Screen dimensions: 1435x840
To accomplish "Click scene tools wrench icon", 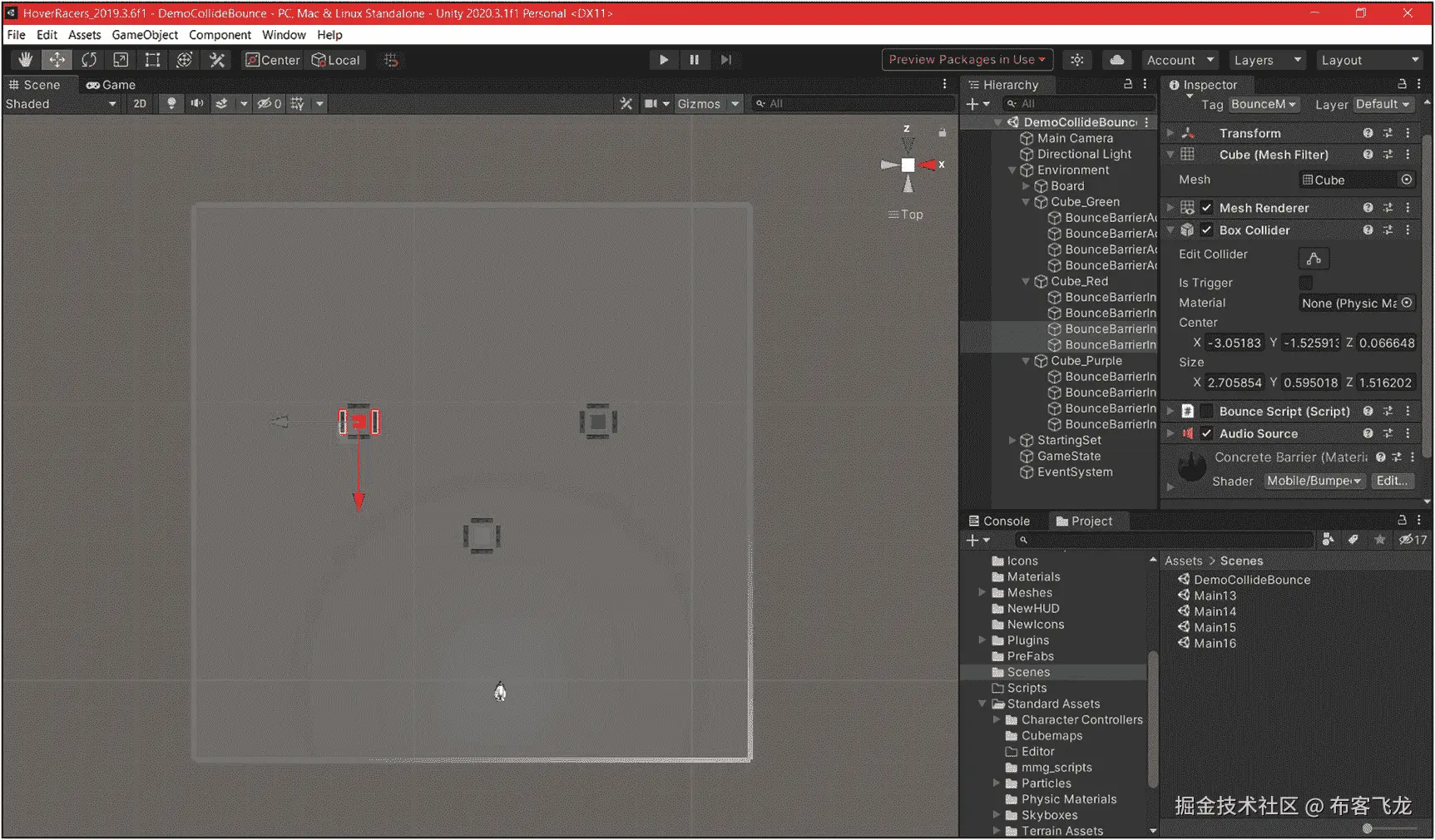I will (x=626, y=104).
